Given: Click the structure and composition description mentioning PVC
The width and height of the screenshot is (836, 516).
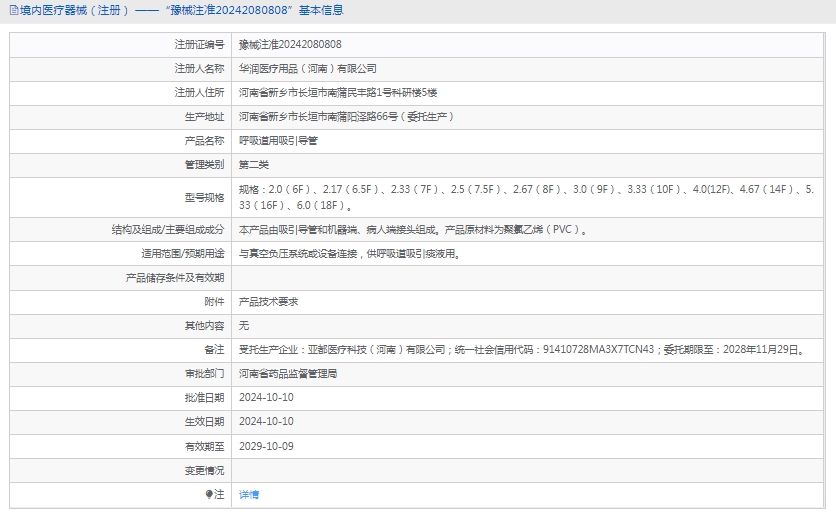Looking at the screenshot, I should click(x=413, y=229).
